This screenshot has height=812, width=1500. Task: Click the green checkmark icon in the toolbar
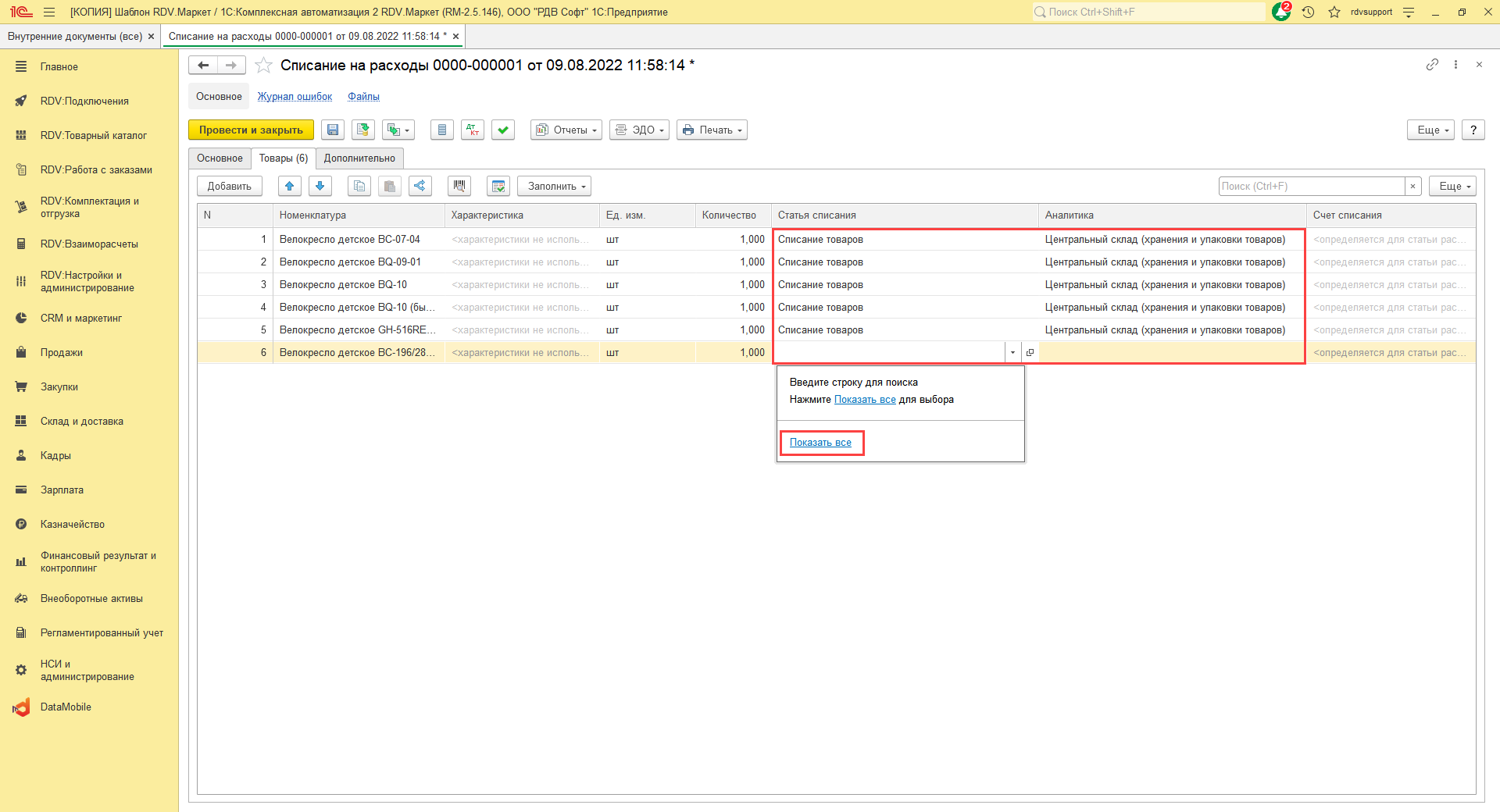click(504, 130)
